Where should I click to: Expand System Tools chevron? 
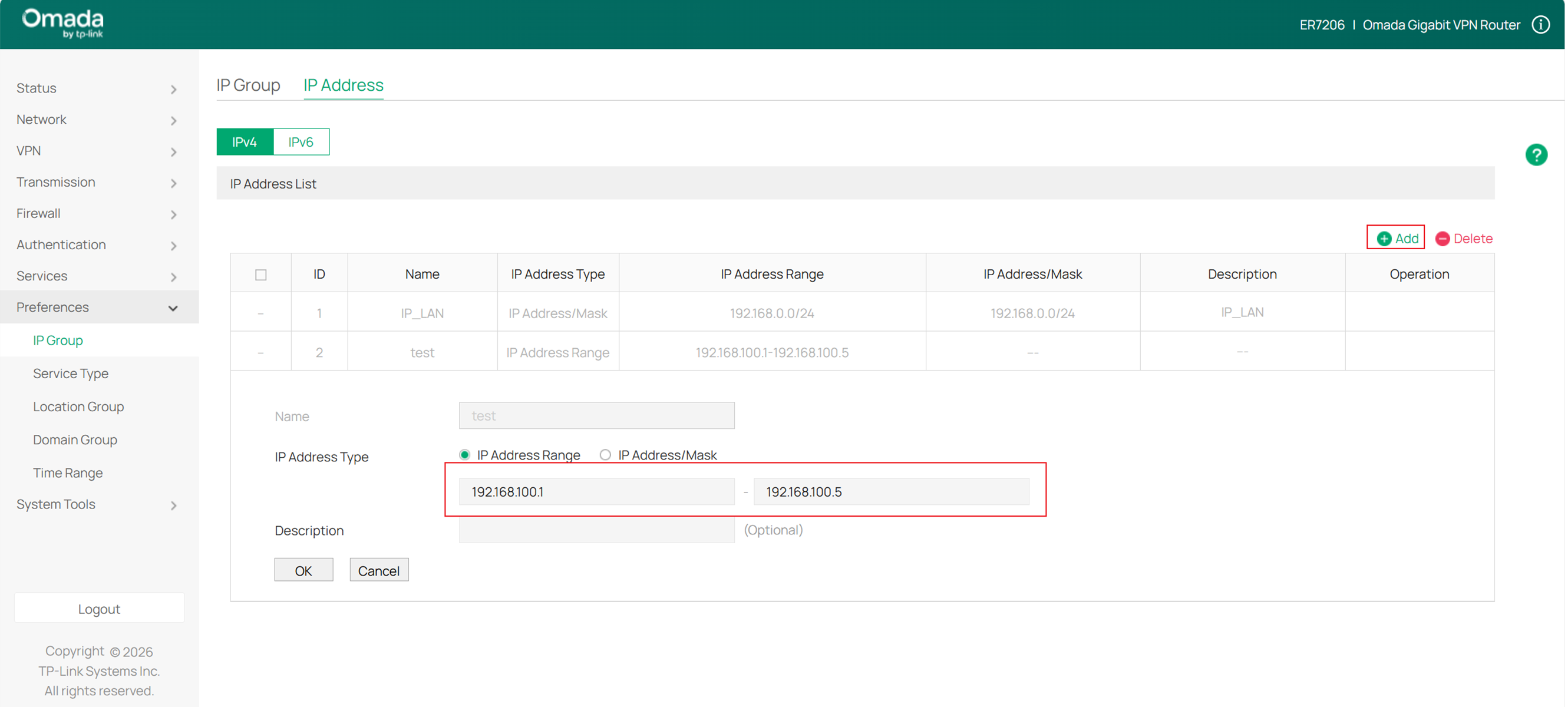pos(173,505)
